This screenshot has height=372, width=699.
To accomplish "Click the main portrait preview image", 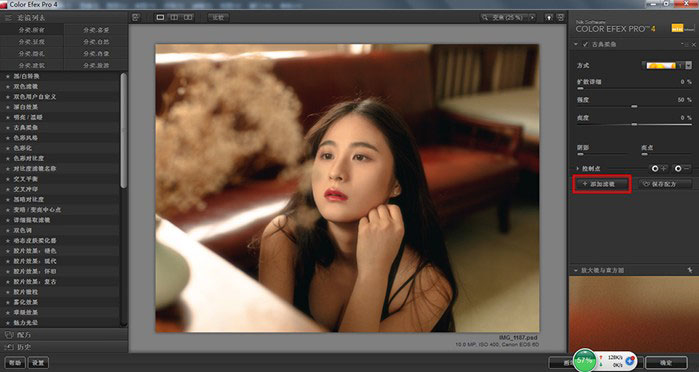I will pyautogui.click(x=347, y=188).
